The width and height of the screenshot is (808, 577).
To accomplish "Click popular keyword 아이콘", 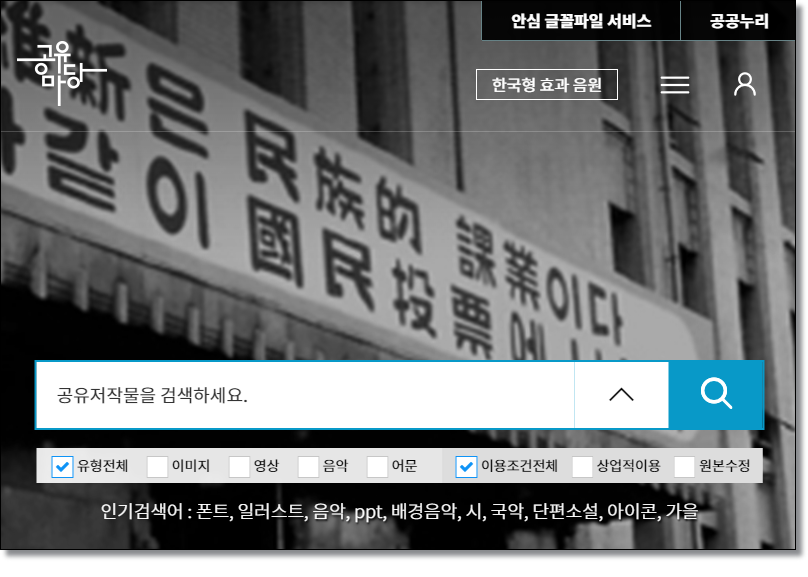I will (x=632, y=512).
